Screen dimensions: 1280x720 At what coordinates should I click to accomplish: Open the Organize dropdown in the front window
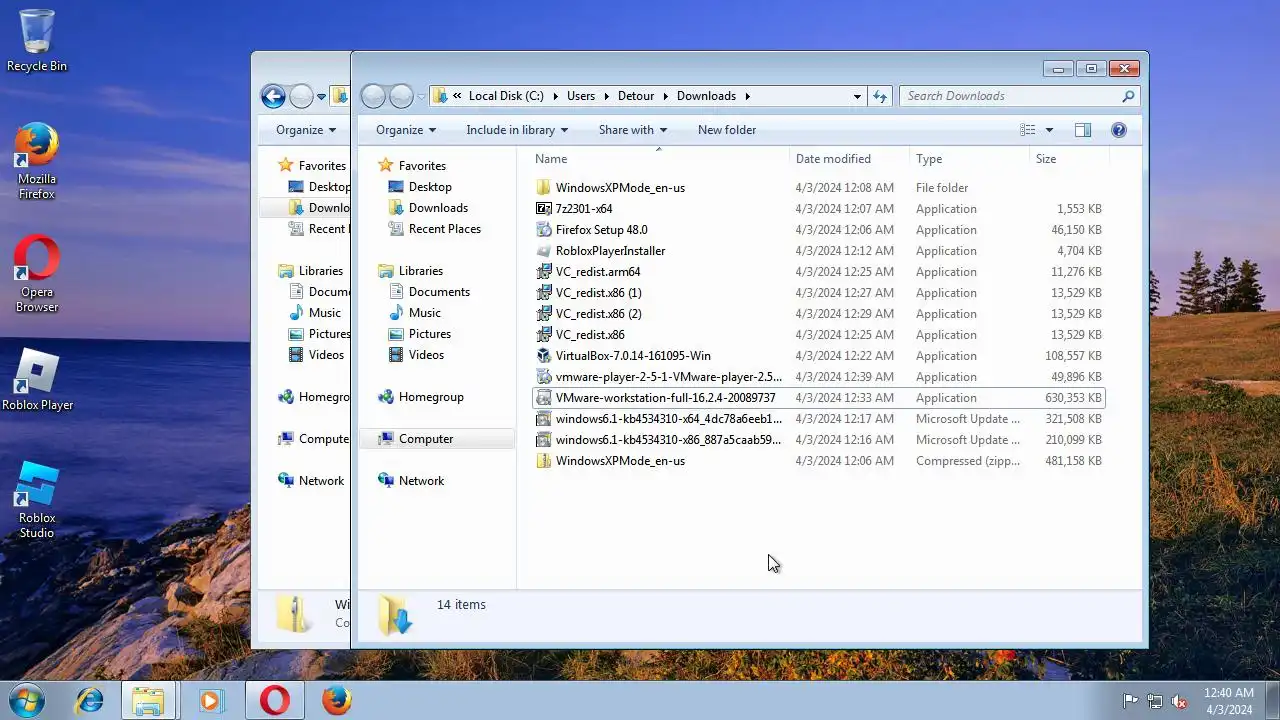pyautogui.click(x=406, y=130)
